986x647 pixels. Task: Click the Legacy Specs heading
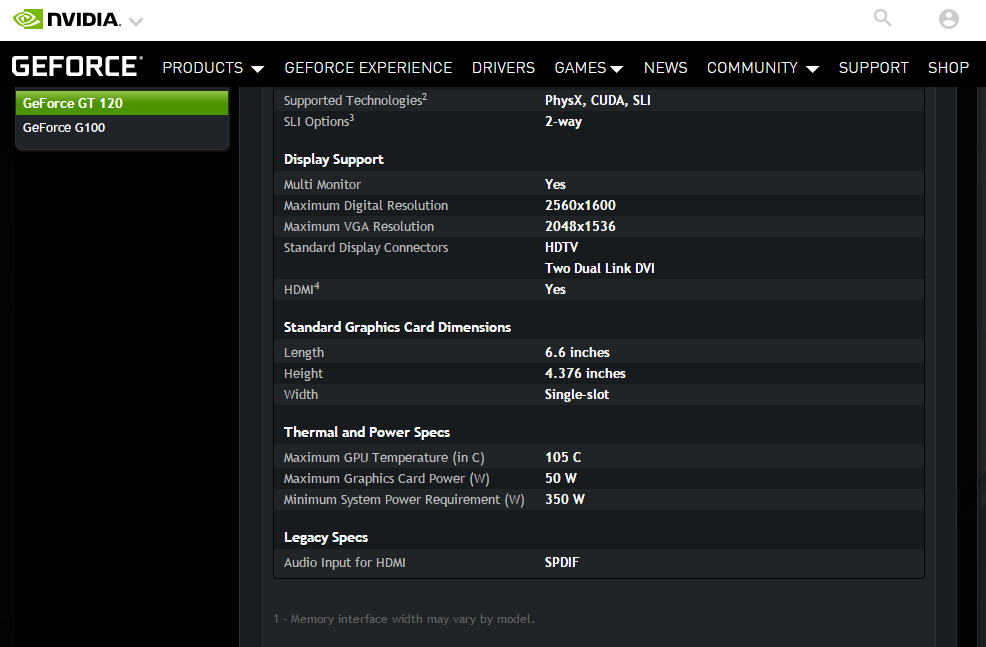(326, 538)
